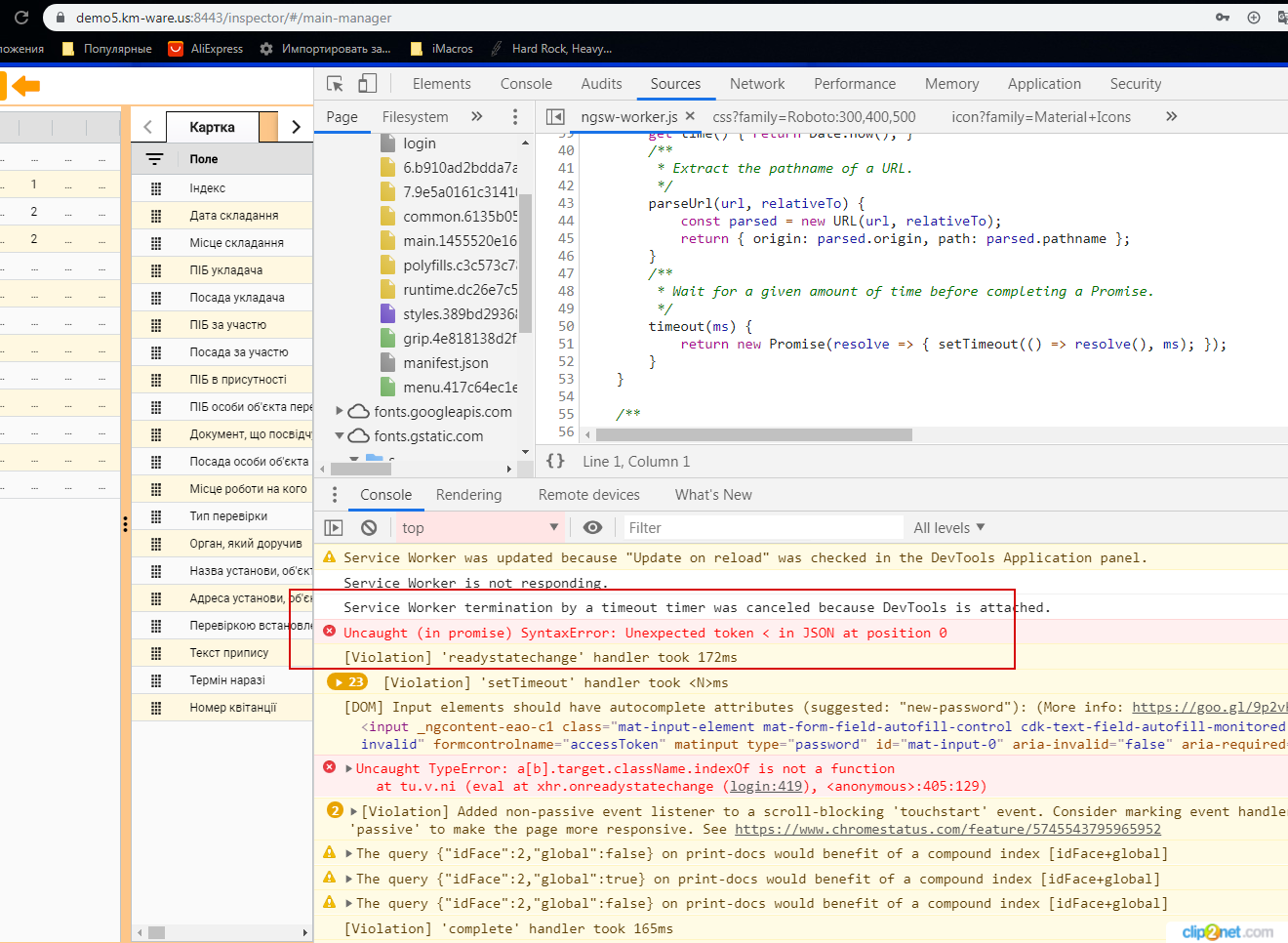Click grid icon beside Індекс row
The height and width of the screenshot is (943, 1288).
(156, 188)
